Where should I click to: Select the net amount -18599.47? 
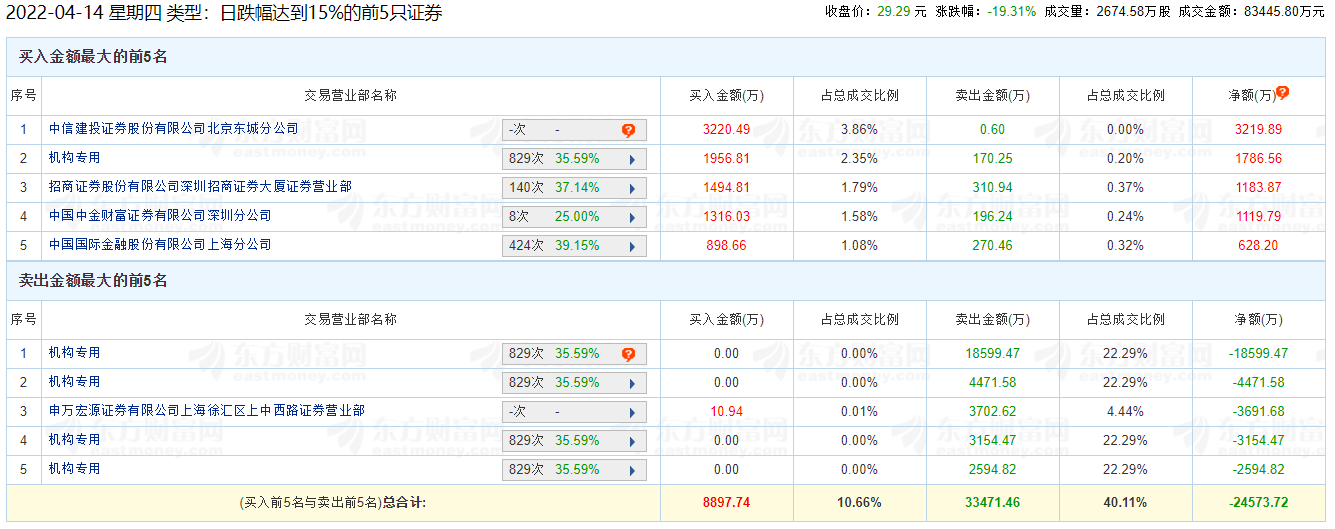point(1258,354)
